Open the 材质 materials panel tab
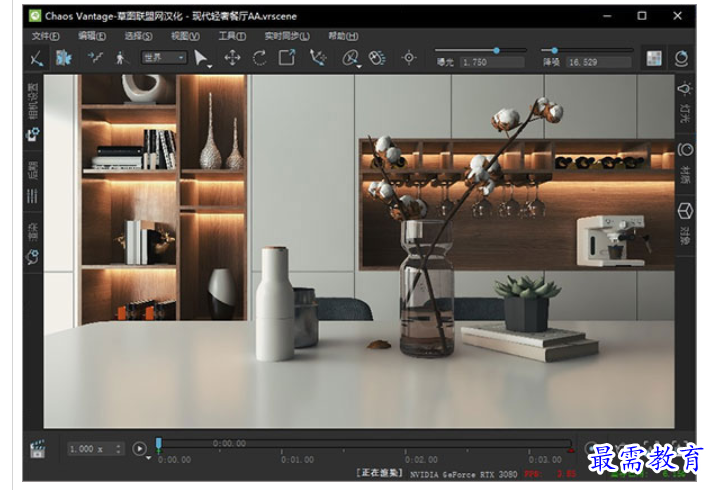This screenshot has height=490, width=712. [x=685, y=163]
